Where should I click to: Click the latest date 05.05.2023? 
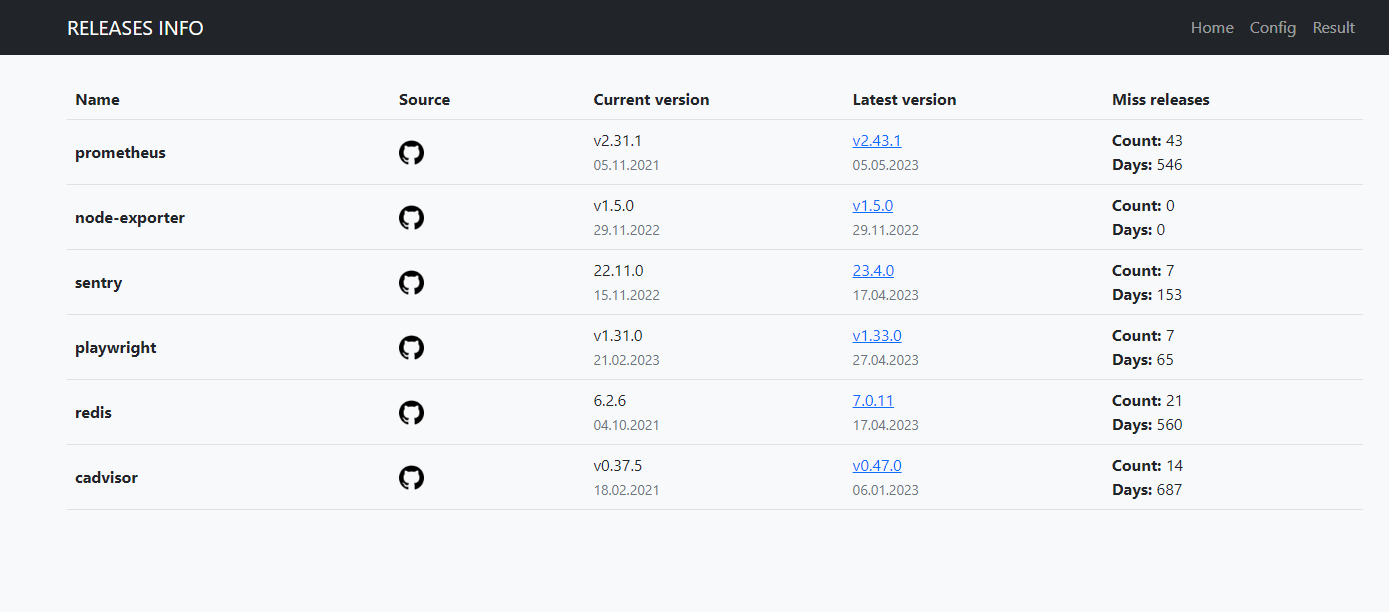(x=886, y=165)
